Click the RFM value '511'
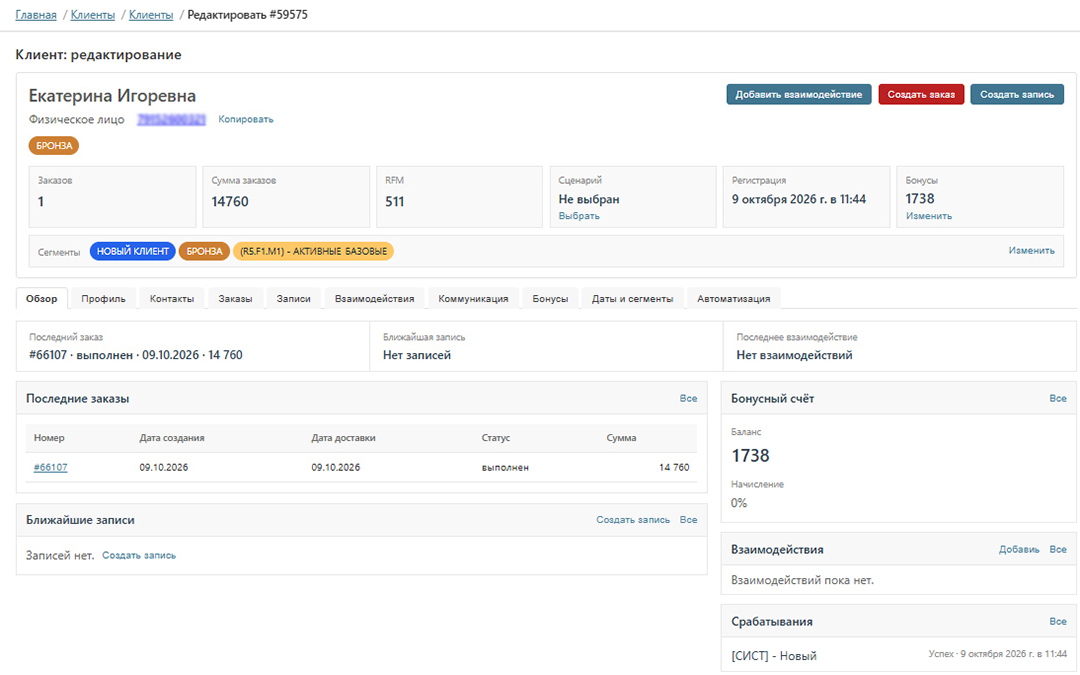The width and height of the screenshot is (1080, 675). pyautogui.click(x=395, y=201)
